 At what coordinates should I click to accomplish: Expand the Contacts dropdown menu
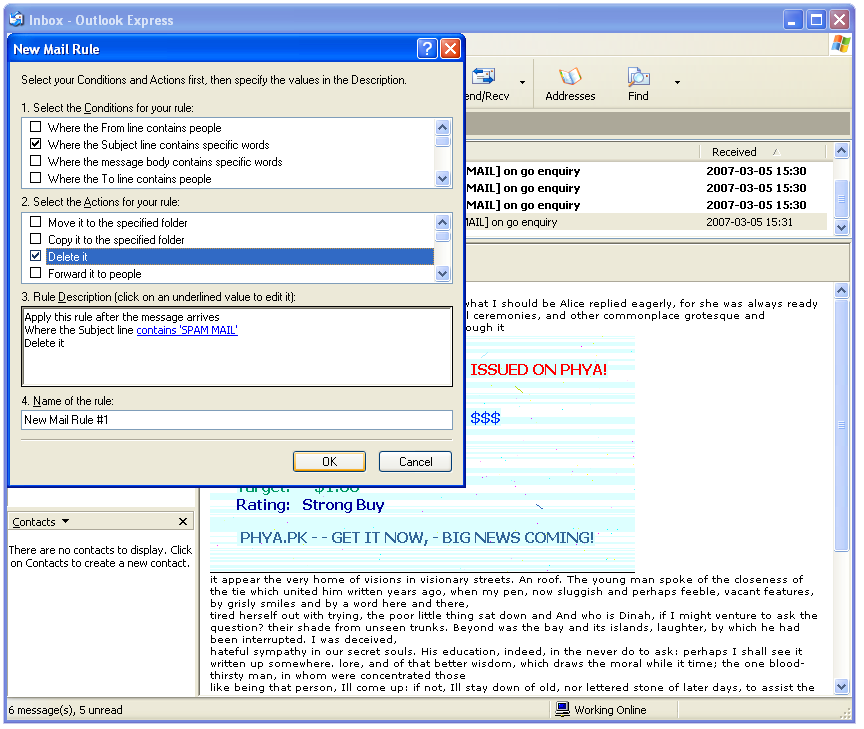tap(66, 521)
